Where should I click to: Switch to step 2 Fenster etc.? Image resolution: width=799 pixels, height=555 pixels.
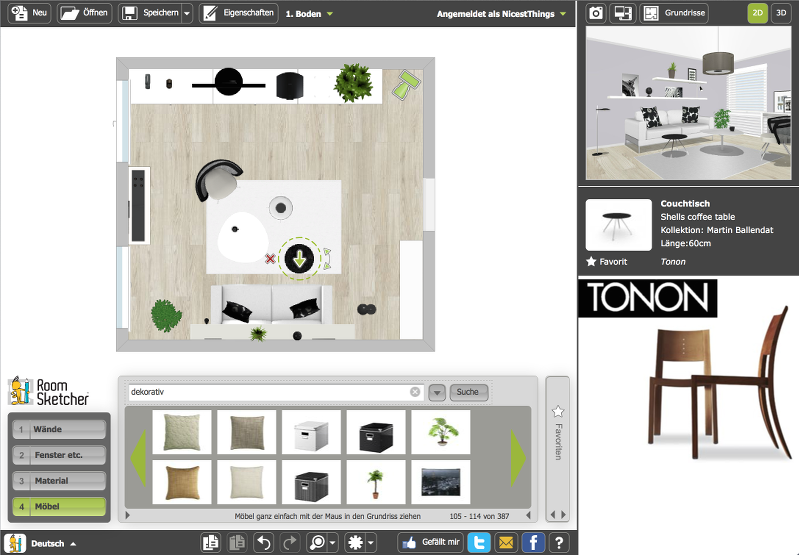pyautogui.click(x=59, y=455)
